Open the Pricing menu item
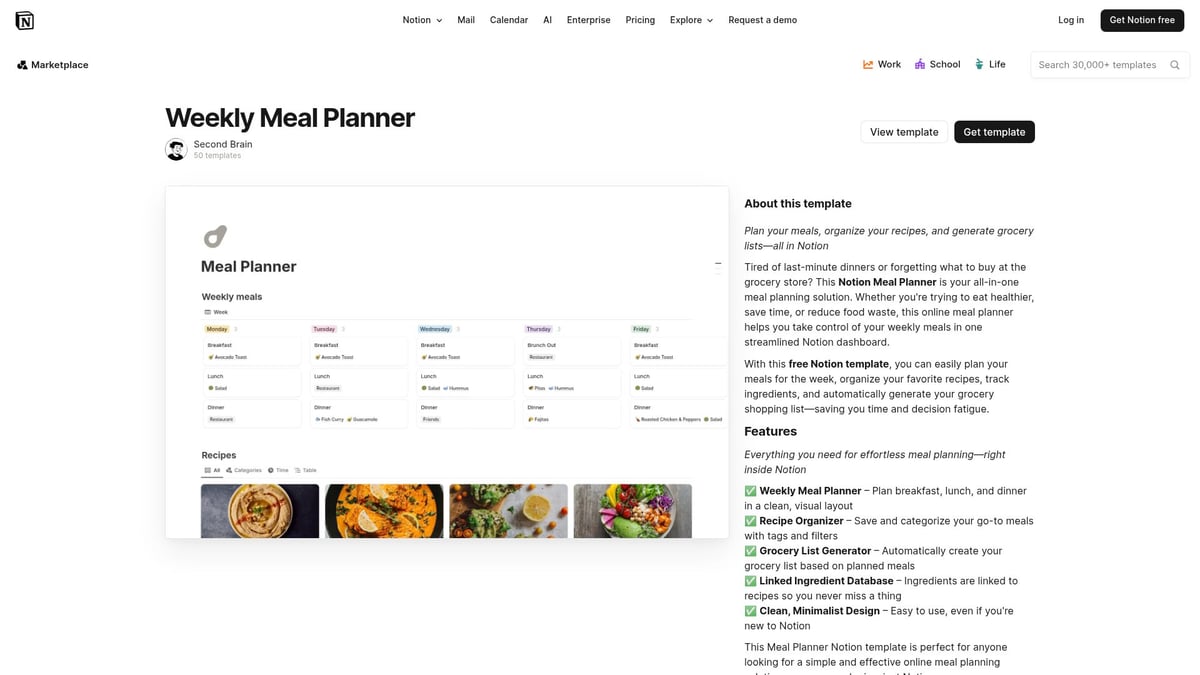 (x=639, y=19)
